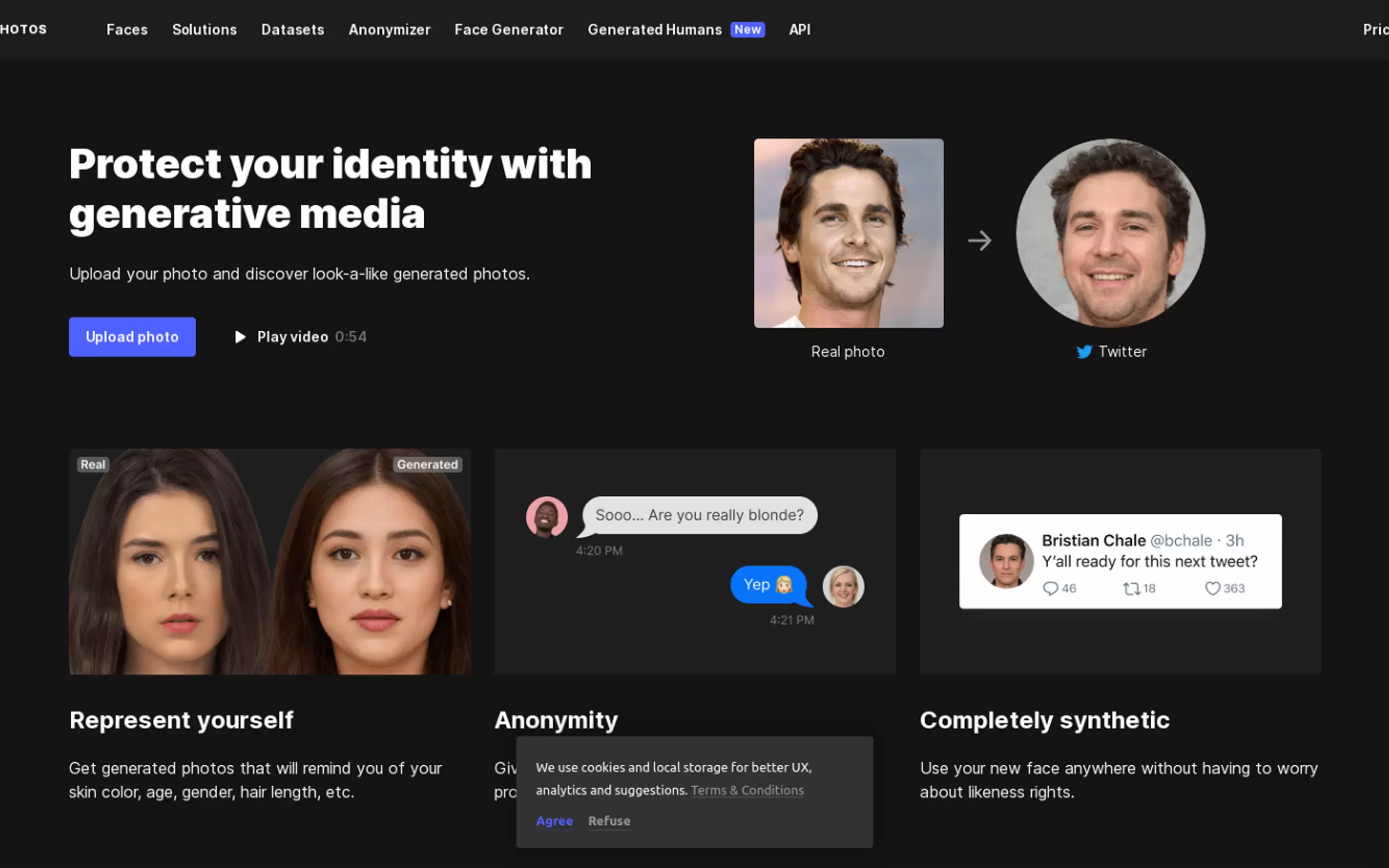Click the arrow between Real photo and Twitter avatar

tap(980, 241)
